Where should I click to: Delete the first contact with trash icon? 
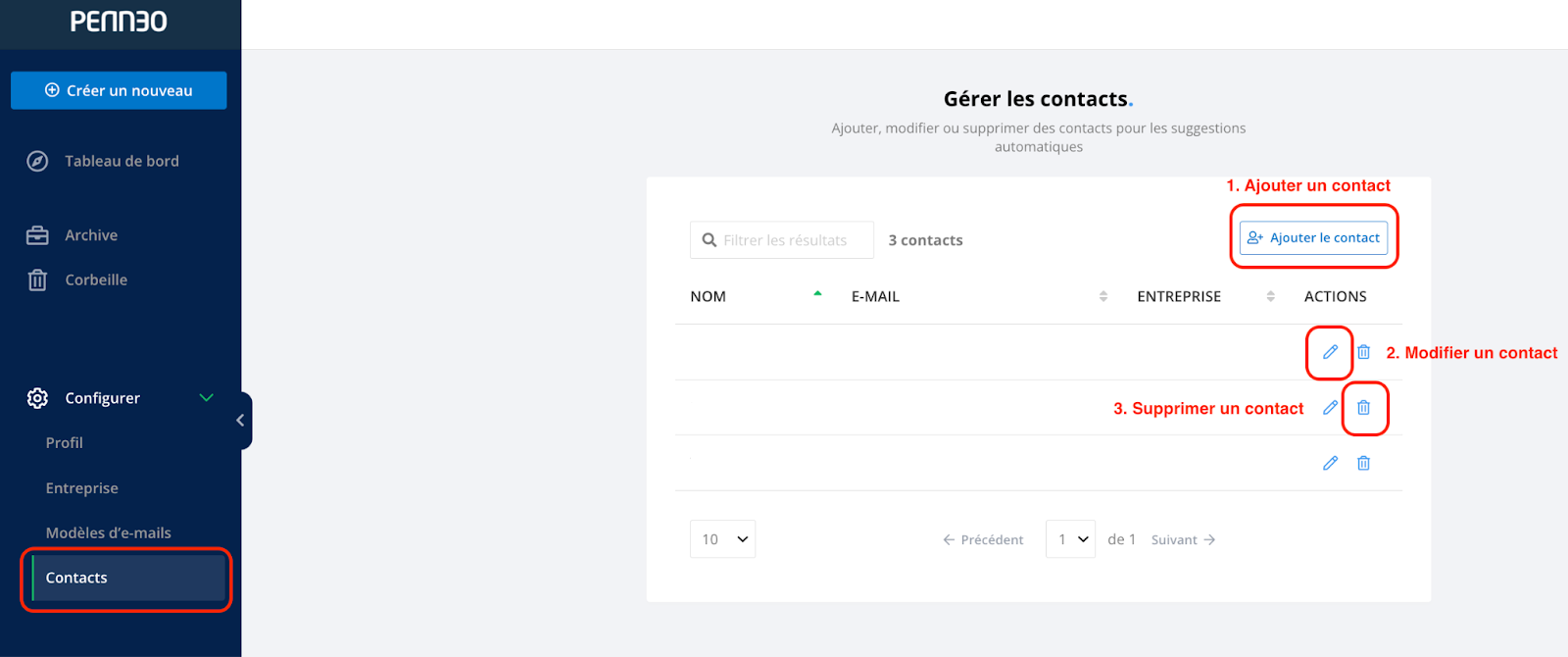[x=1363, y=352]
